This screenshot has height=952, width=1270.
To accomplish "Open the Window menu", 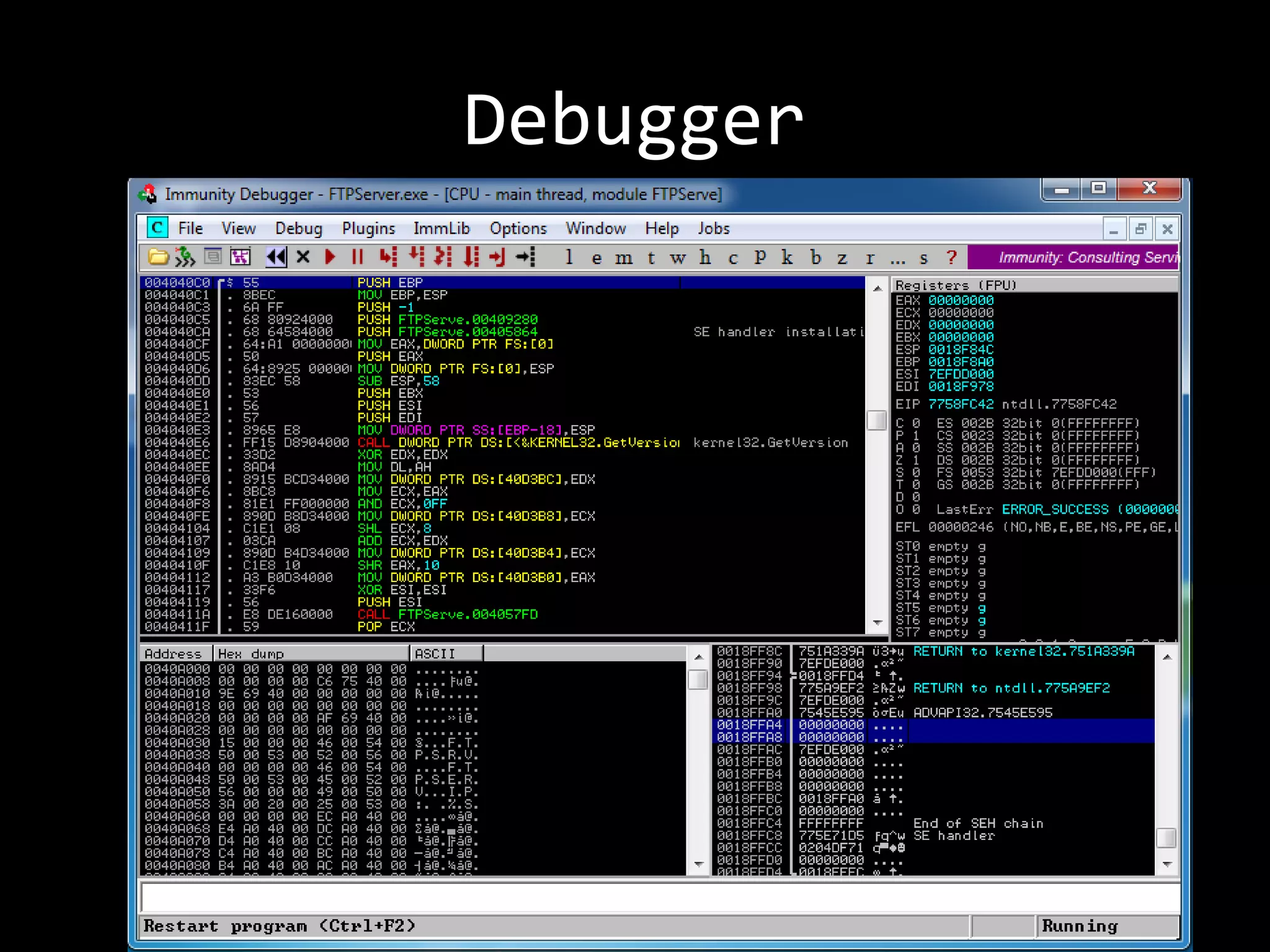I will tap(596, 228).
